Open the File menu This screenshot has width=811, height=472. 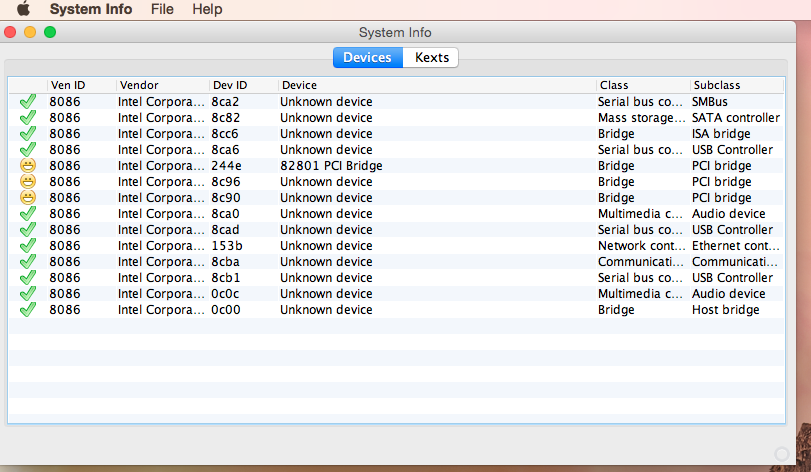[162, 9]
